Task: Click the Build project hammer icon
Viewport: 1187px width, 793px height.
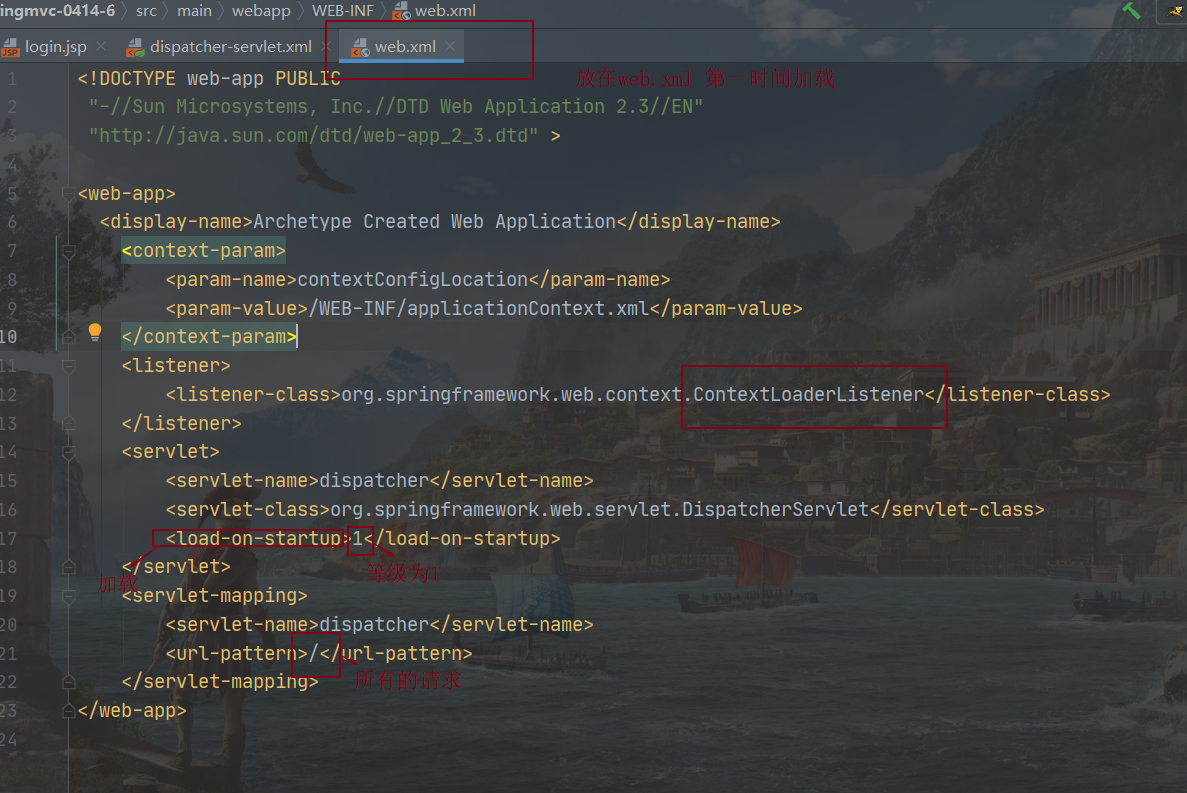Action: point(1131,11)
